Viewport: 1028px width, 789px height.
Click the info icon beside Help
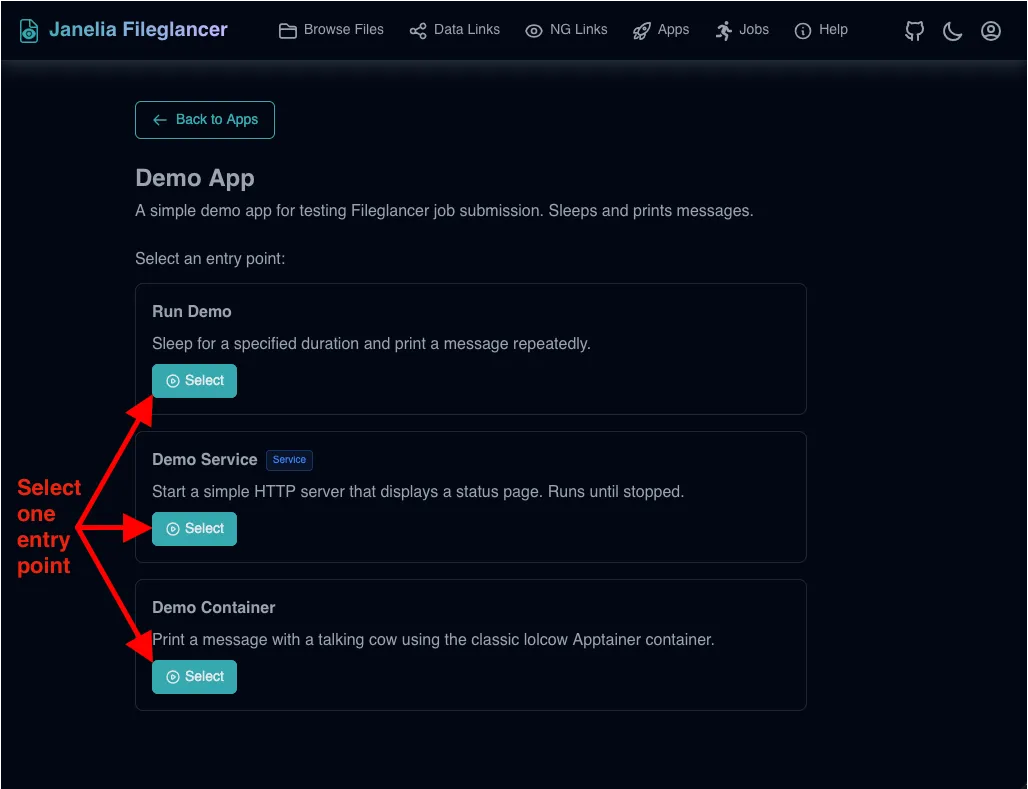(803, 31)
